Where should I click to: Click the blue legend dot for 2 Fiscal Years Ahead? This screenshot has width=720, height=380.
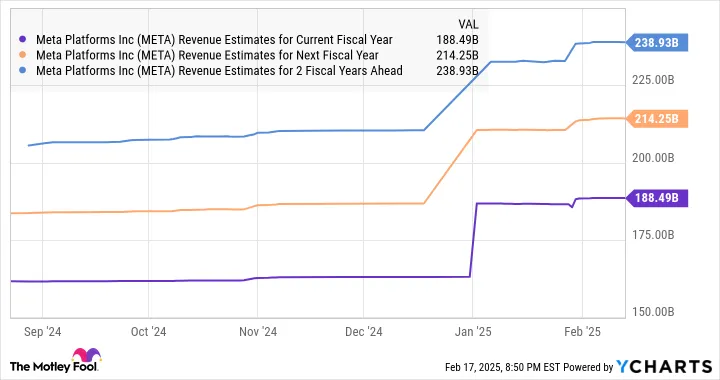[22, 71]
